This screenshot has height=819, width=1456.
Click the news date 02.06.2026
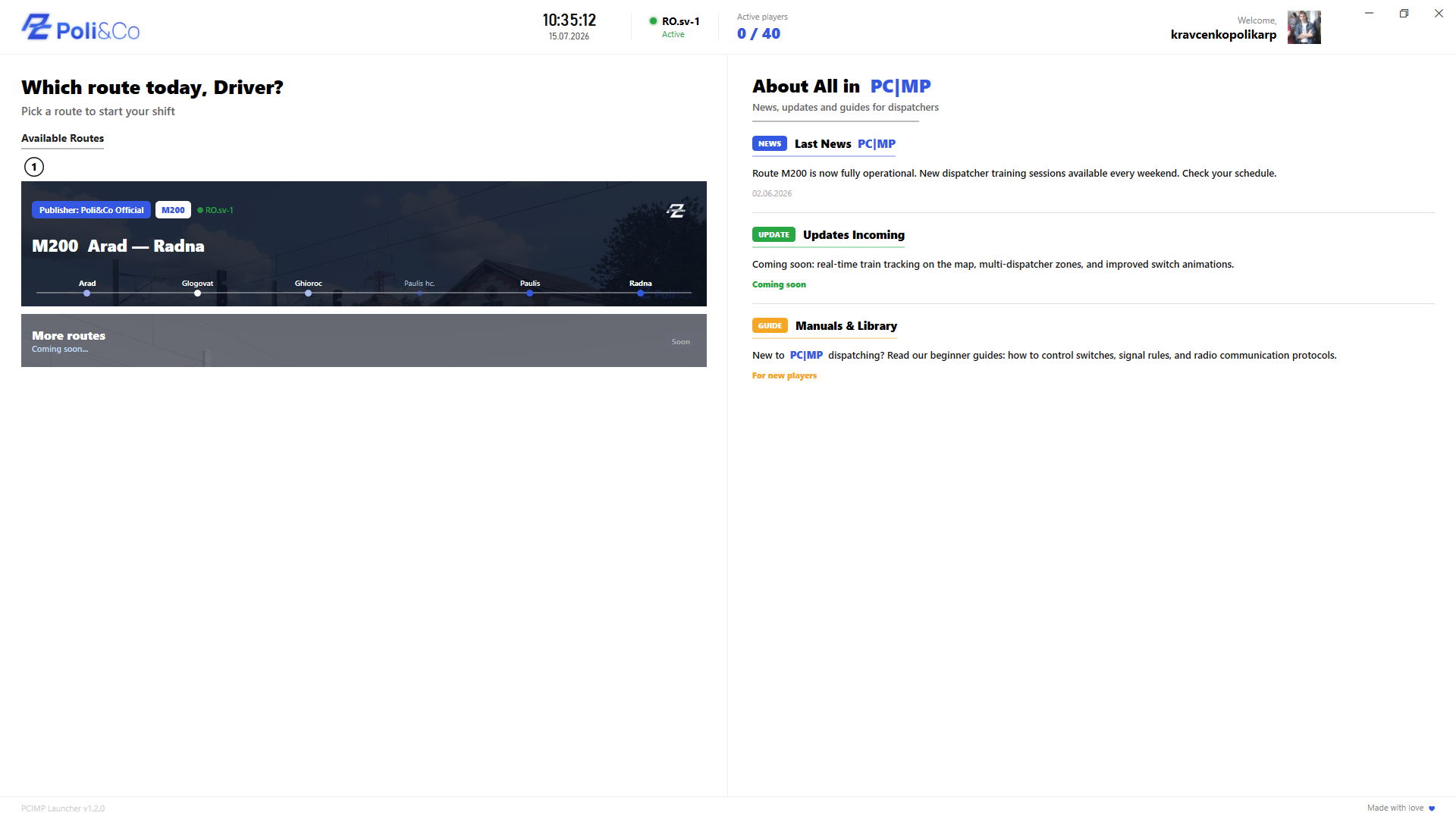pyautogui.click(x=772, y=193)
